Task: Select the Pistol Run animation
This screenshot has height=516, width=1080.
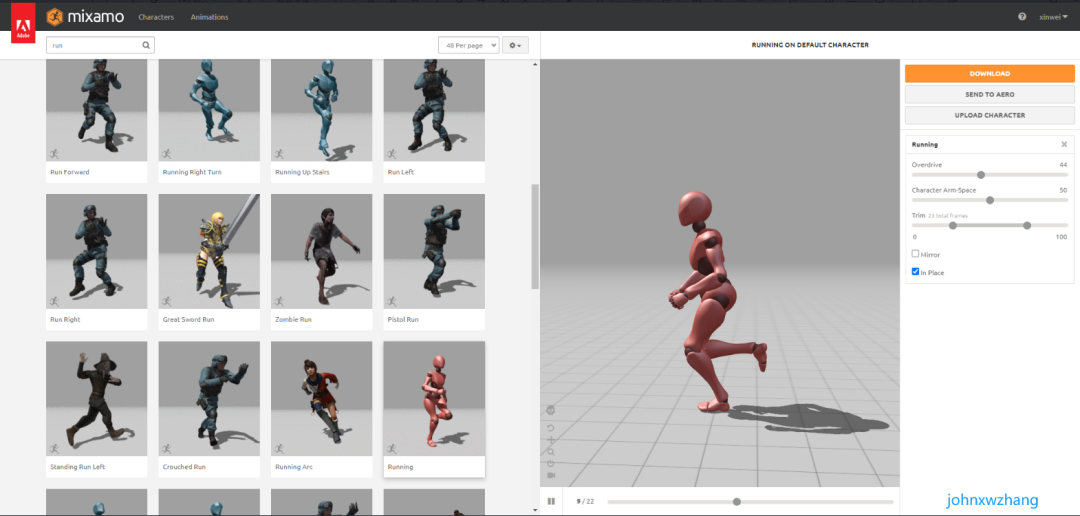Action: (434, 251)
